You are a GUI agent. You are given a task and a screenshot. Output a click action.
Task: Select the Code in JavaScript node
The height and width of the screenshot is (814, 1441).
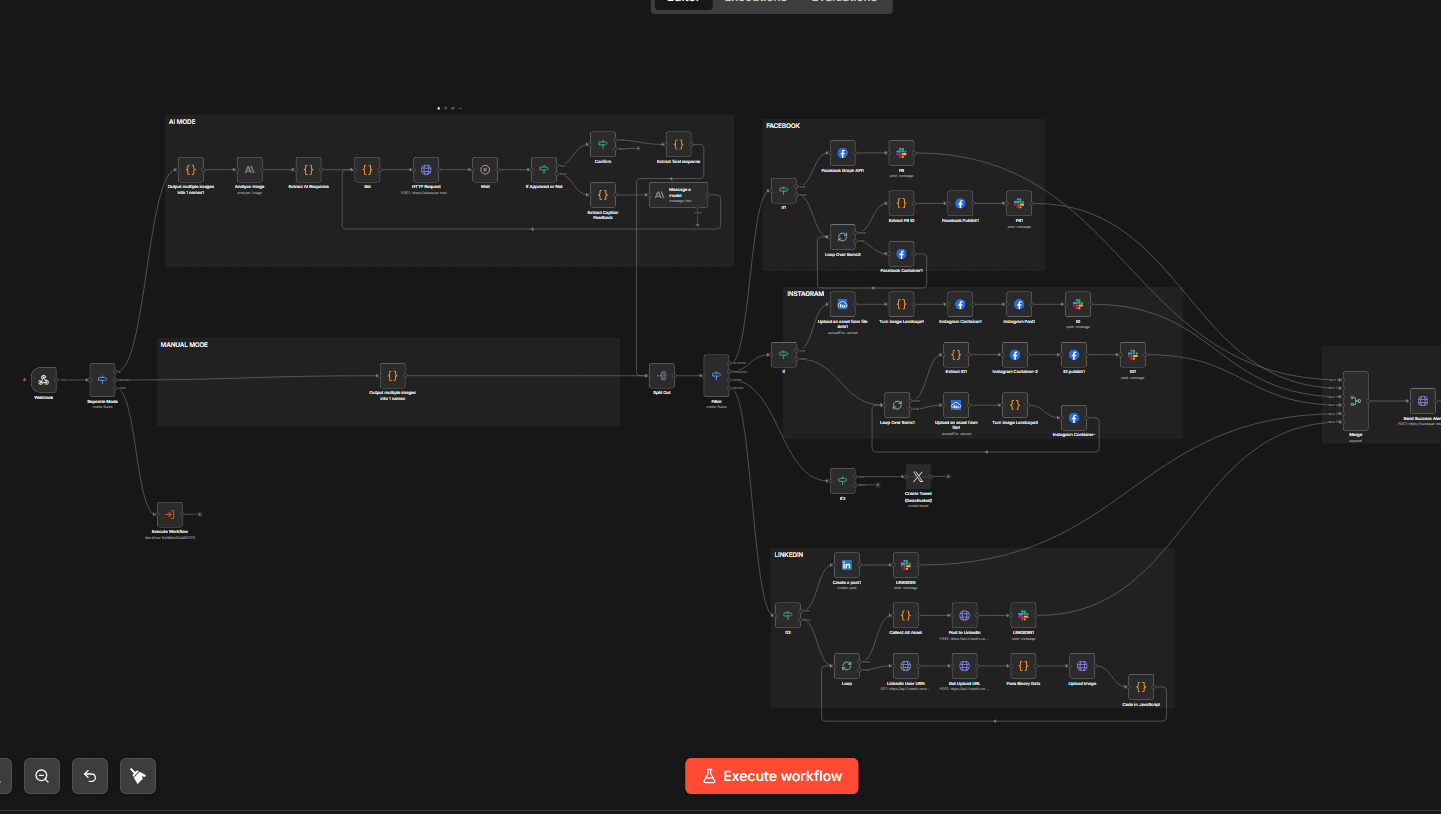tap(1141, 686)
